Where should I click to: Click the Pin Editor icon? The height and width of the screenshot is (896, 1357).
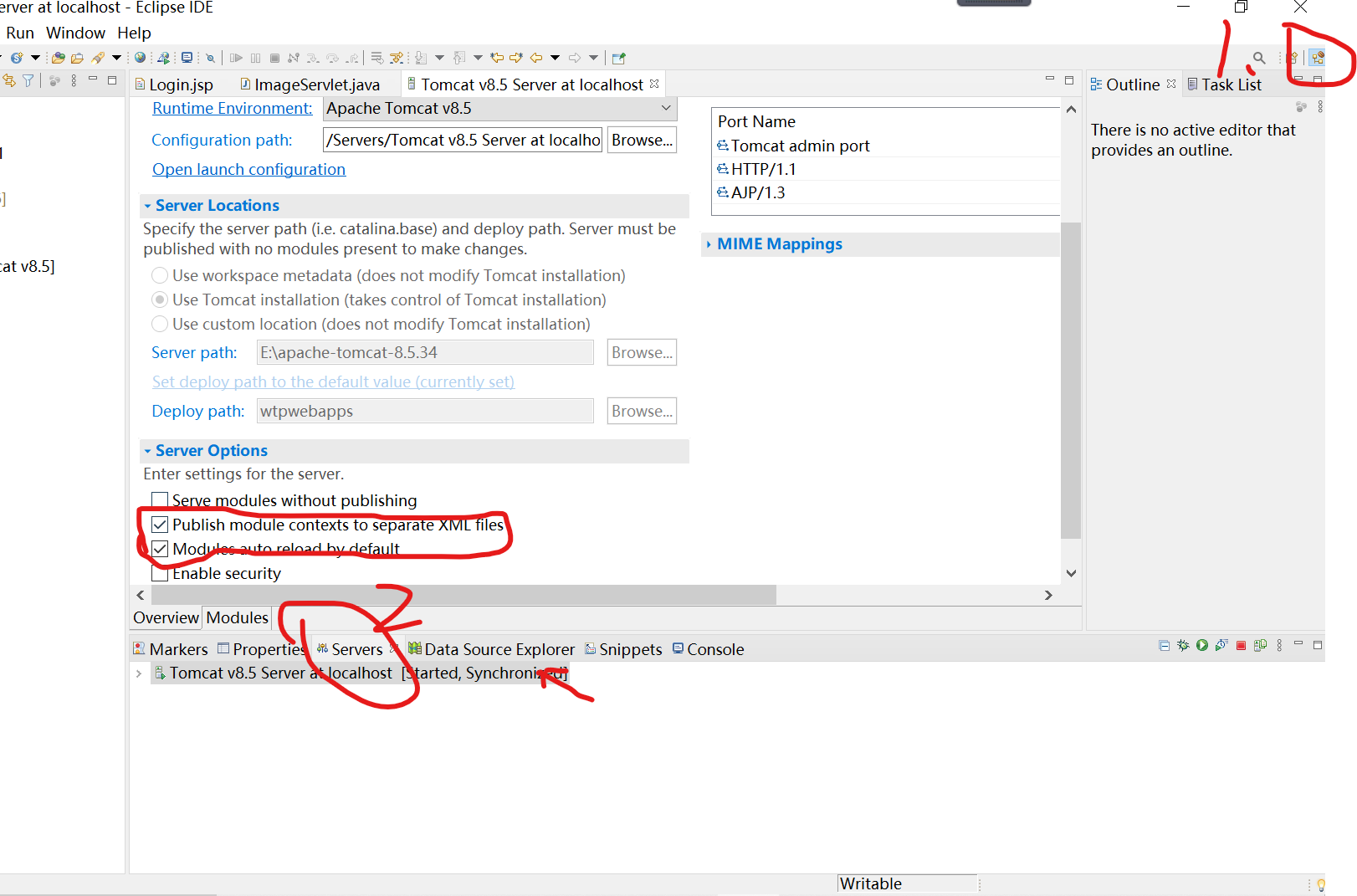click(618, 58)
